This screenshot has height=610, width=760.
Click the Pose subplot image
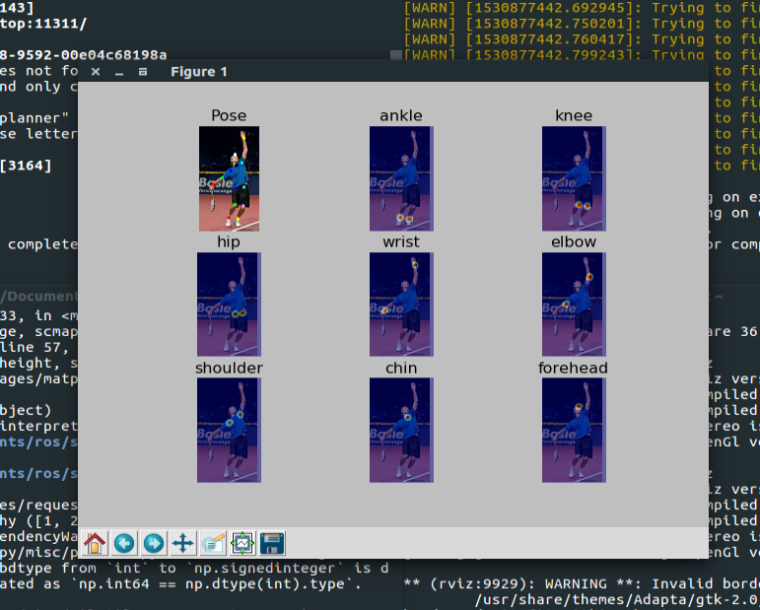click(229, 179)
